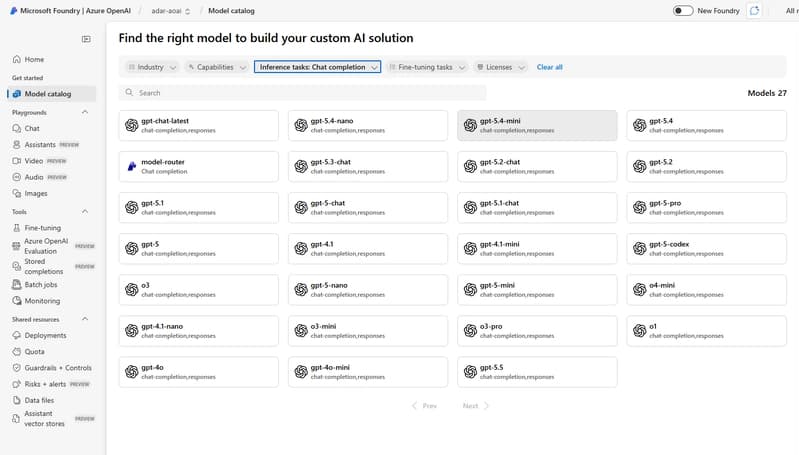Go to Batch jobs menu item

click(41, 284)
